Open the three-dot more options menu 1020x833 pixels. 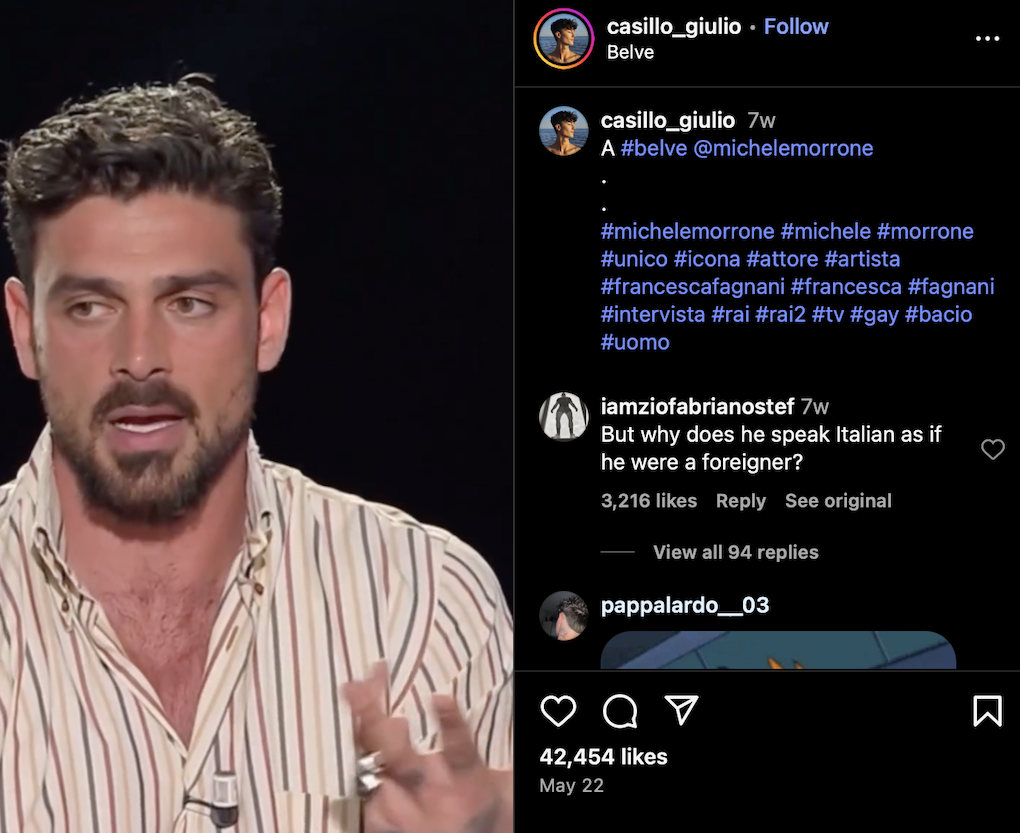click(x=987, y=39)
